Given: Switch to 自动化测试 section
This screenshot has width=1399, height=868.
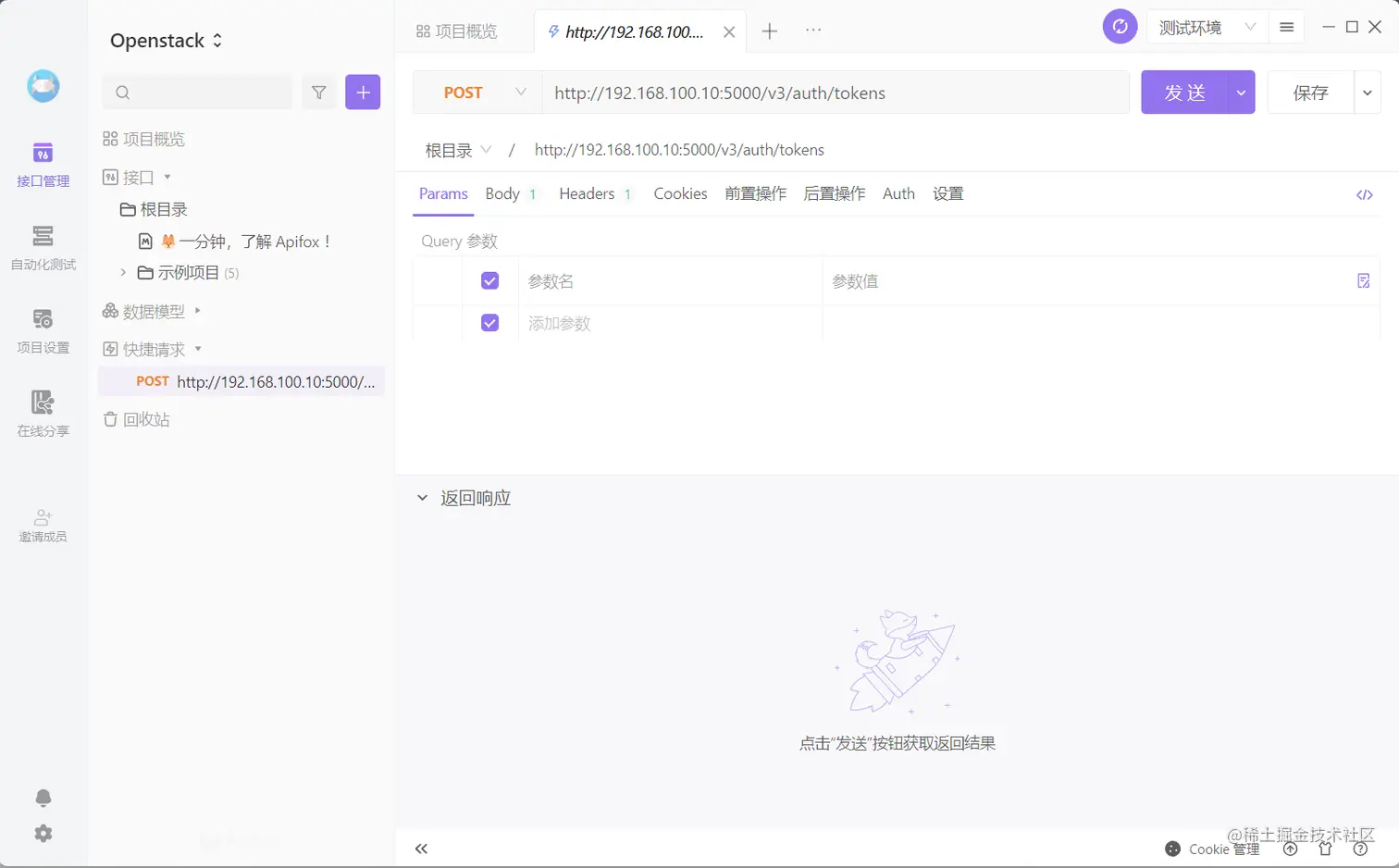Looking at the screenshot, I should (x=42, y=250).
